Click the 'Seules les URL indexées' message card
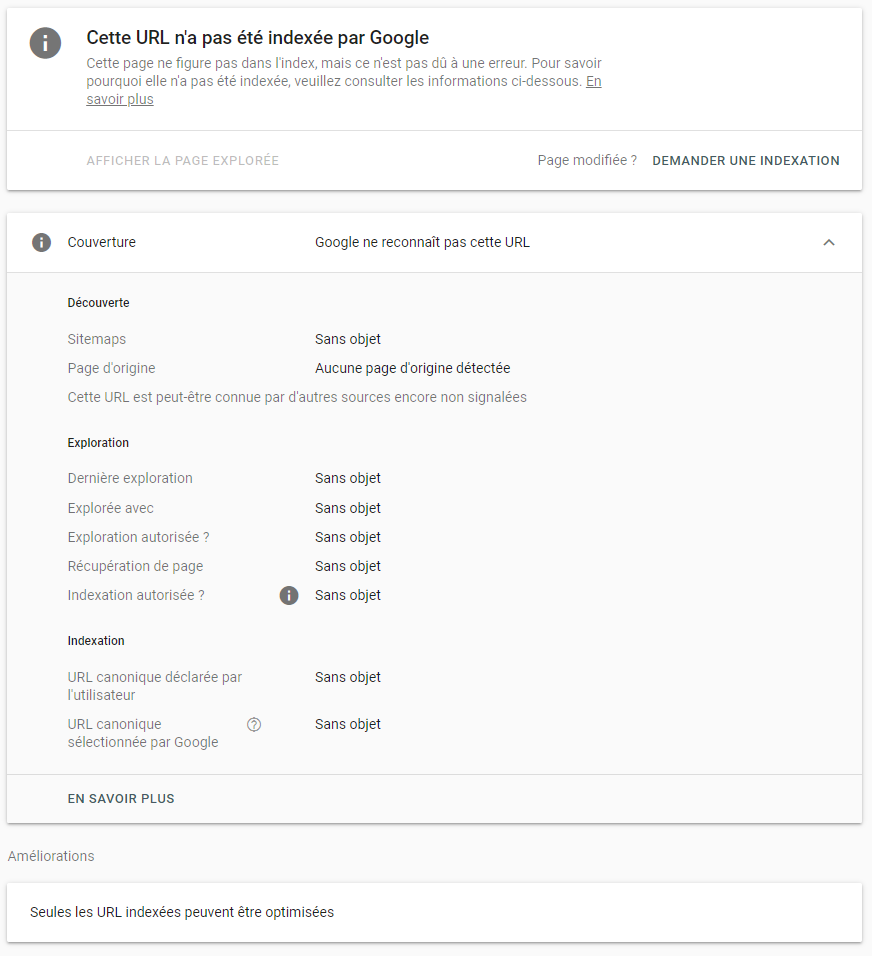The height and width of the screenshot is (956, 872). click(x=433, y=912)
